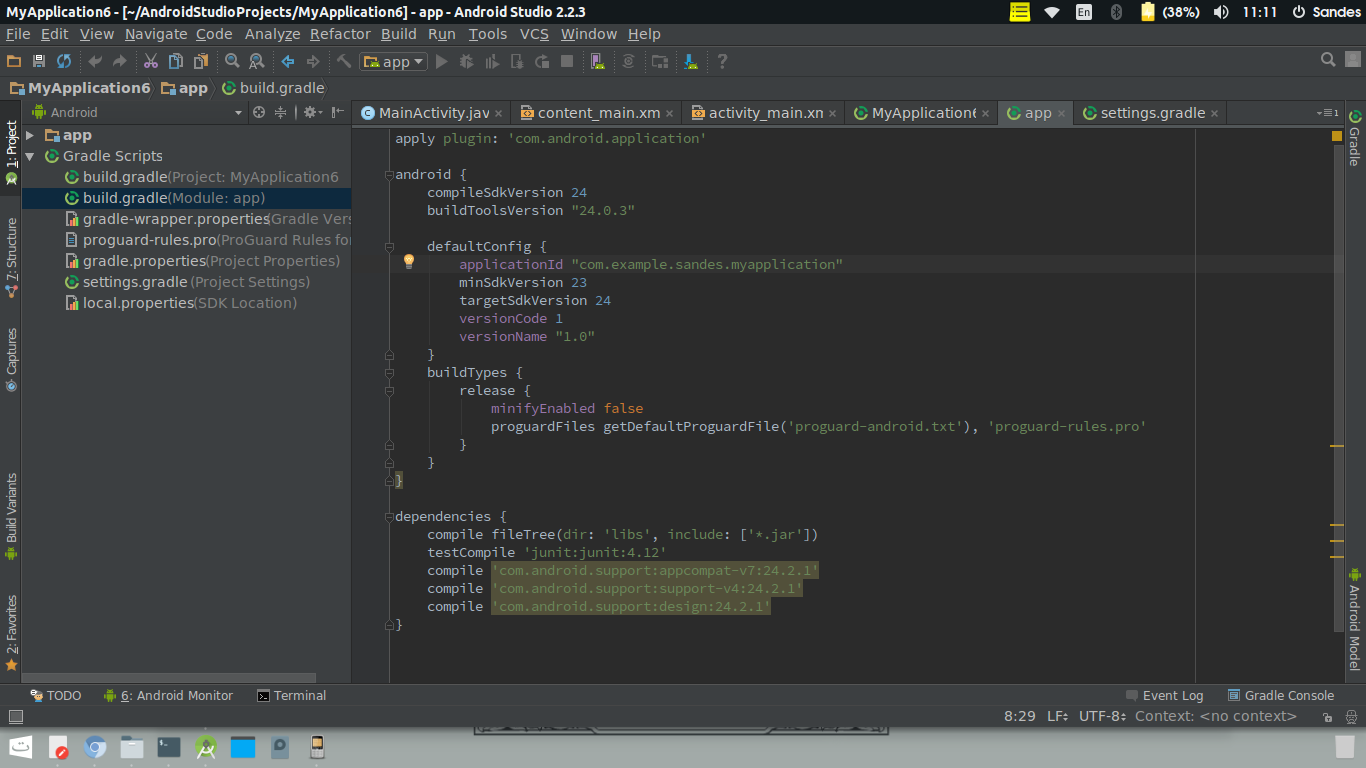Click the Save All toolbar icon

(39, 62)
